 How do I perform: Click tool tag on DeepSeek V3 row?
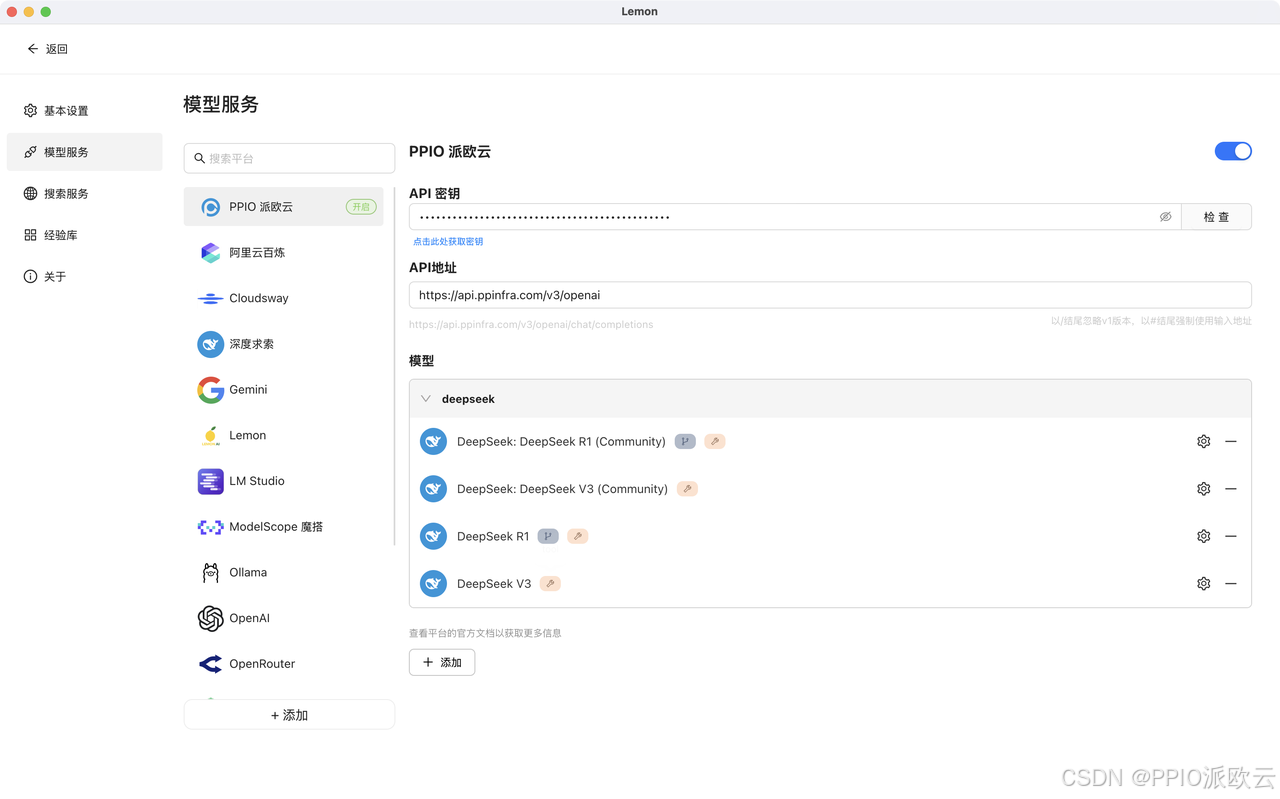[550, 584]
